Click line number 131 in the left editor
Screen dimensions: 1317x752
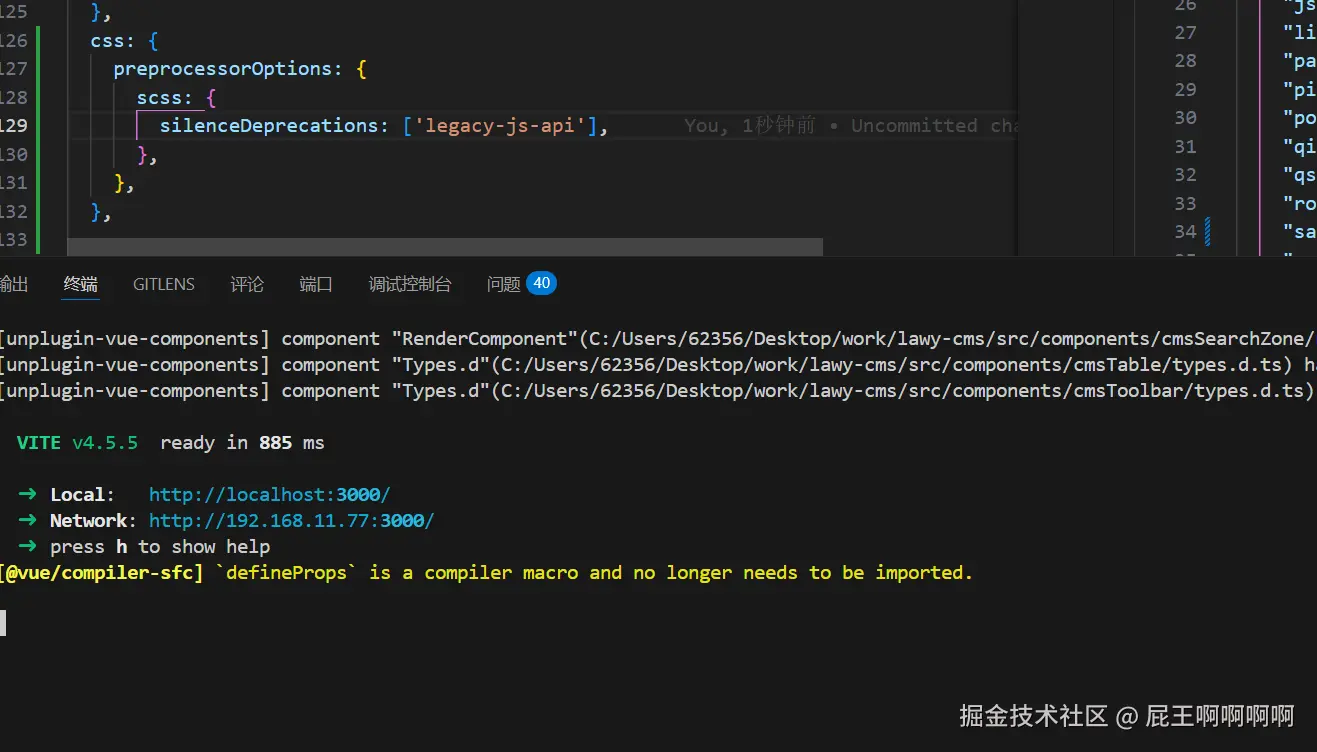pos(14,183)
